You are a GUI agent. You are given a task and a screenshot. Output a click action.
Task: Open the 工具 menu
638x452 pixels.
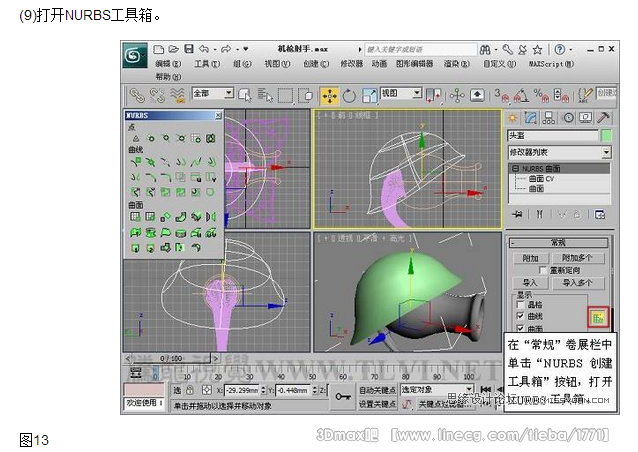point(207,64)
